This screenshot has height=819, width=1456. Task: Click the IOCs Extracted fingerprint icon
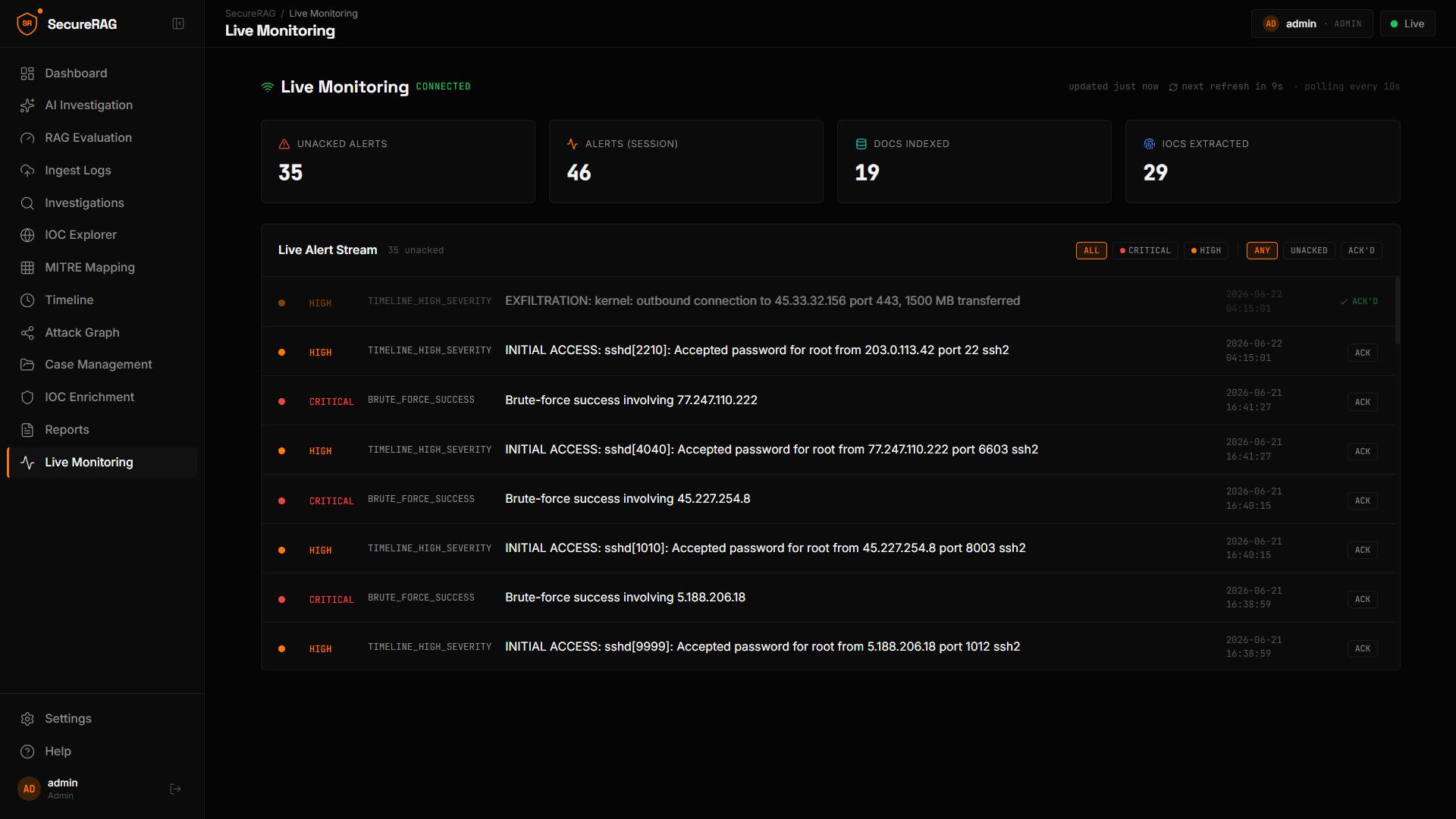coord(1149,144)
